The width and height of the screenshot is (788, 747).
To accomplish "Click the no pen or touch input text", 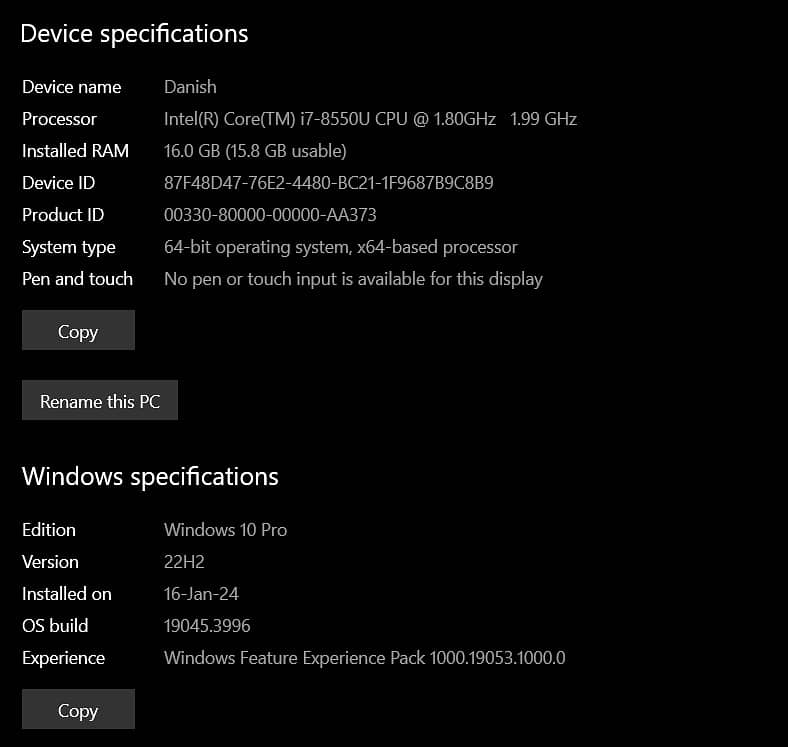I will pos(353,279).
